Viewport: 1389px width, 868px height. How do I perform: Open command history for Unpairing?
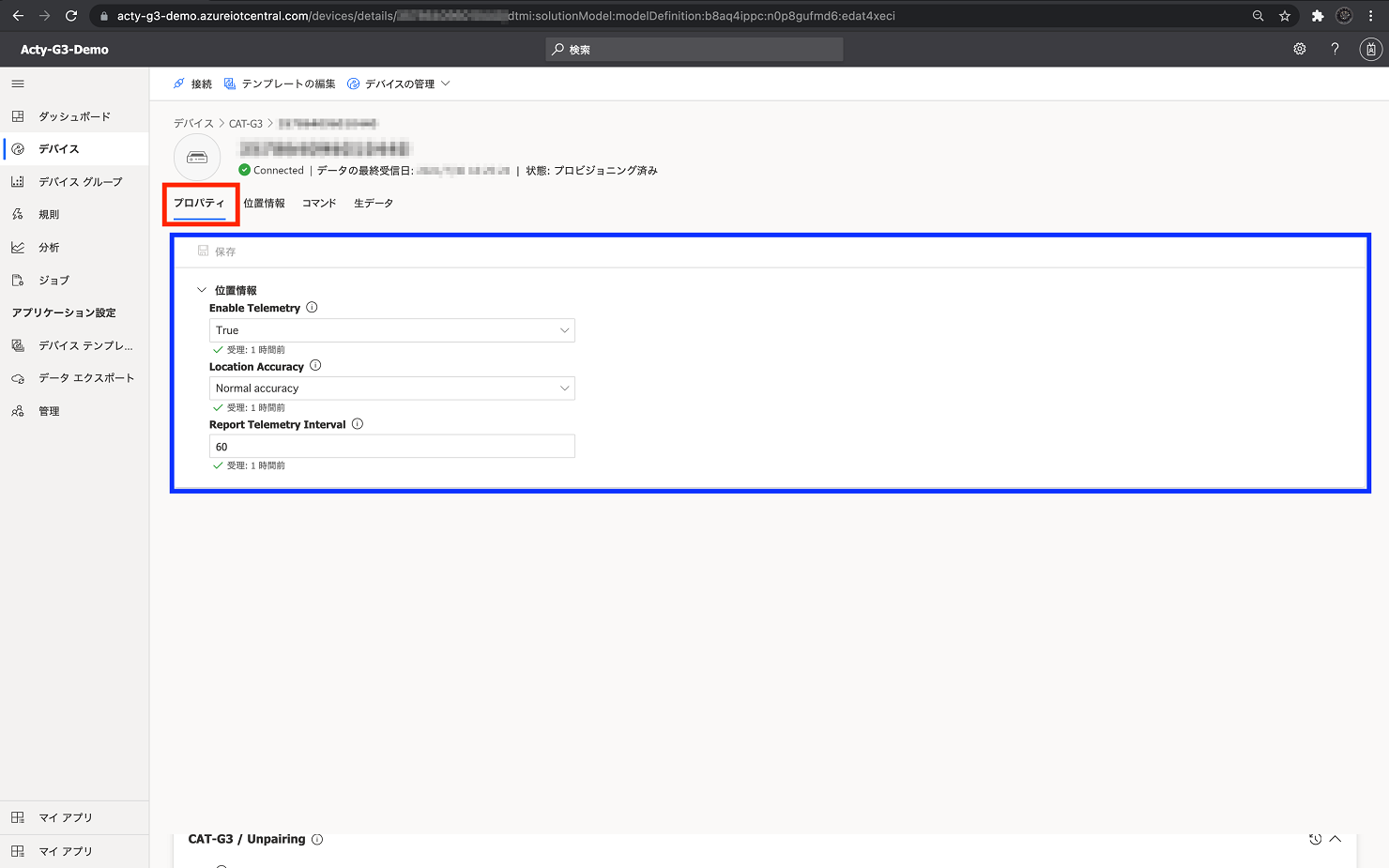[x=1315, y=839]
